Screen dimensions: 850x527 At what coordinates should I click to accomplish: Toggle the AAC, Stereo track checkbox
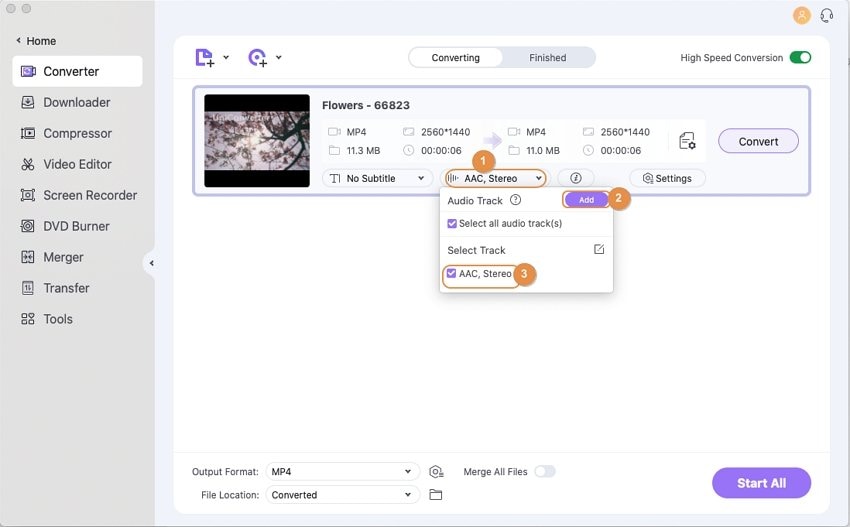(452, 273)
